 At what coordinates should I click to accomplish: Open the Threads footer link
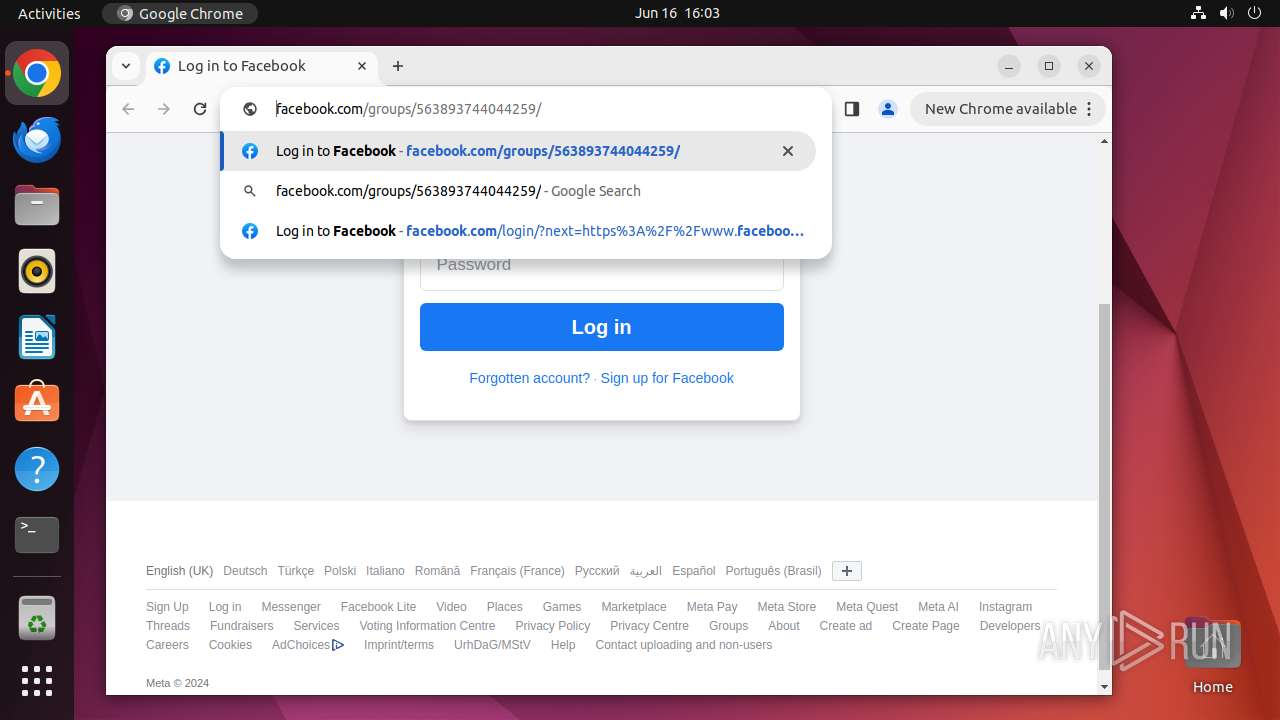pyautogui.click(x=168, y=626)
